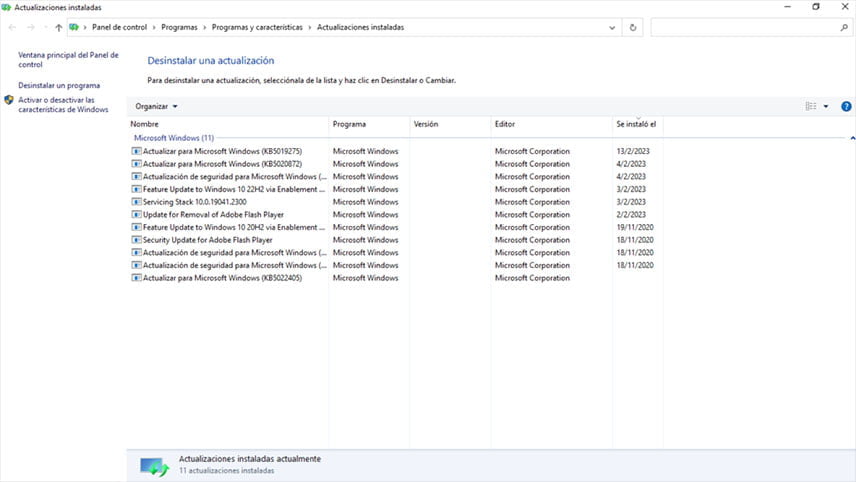Open the Organizar dropdown menu
856x482 pixels.
156,106
